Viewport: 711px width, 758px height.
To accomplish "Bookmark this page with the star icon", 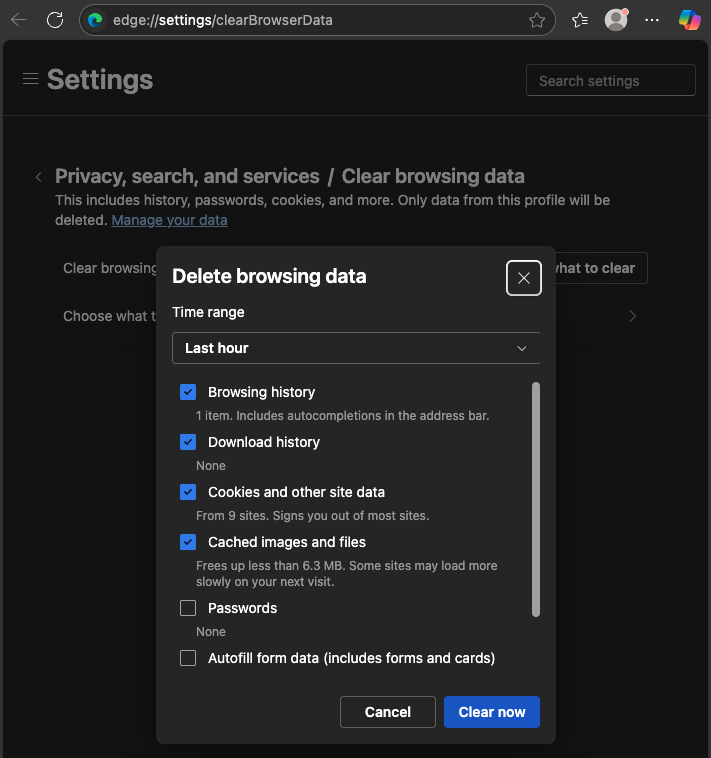I will pyautogui.click(x=537, y=20).
